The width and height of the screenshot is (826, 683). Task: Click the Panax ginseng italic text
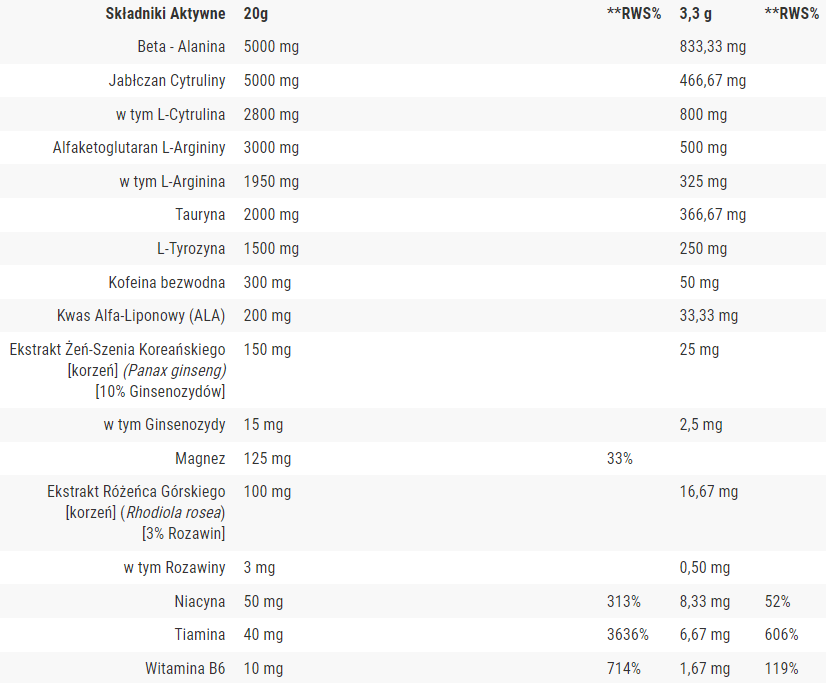pos(174,371)
